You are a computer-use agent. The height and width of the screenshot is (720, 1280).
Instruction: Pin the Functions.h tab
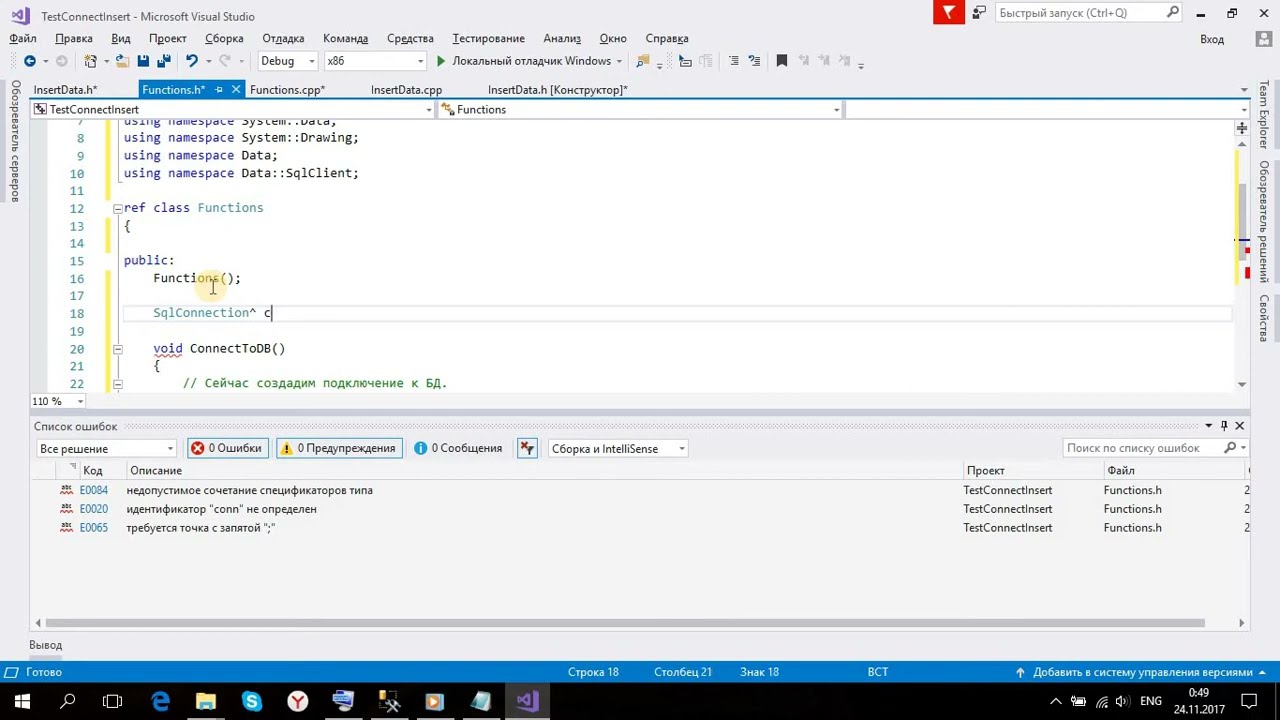point(219,90)
